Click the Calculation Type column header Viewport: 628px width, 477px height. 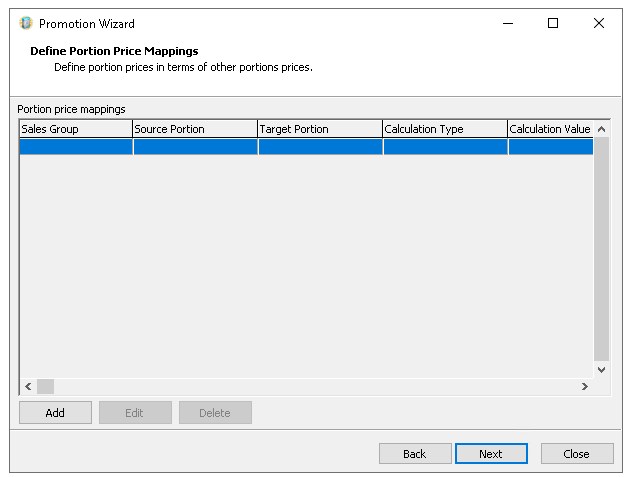click(x=445, y=129)
